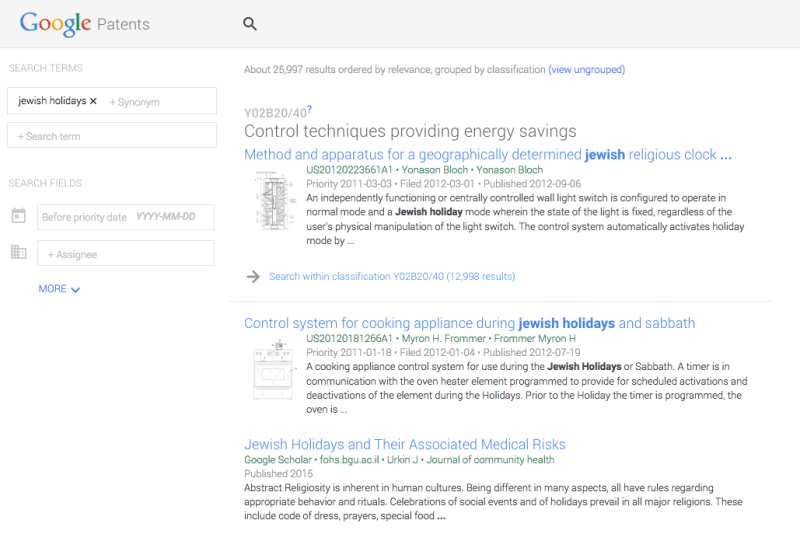Viewport: 800px width, 534px height.
Task: Click the assignee building icon
Action: tap(18, 253)
